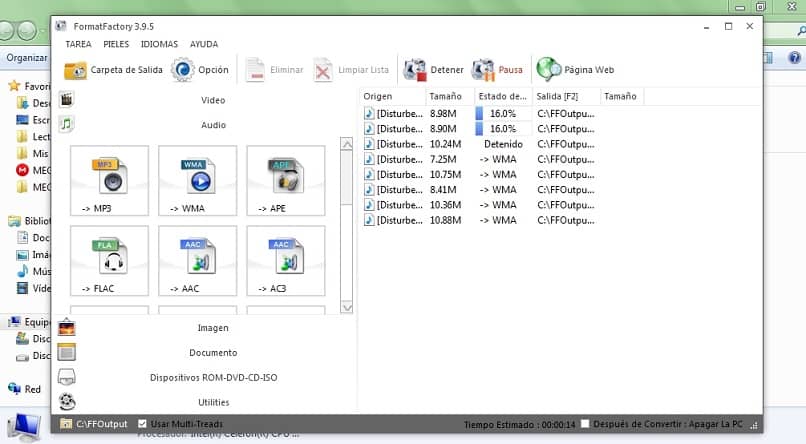The width and height of the screenshot is (806, 444).
Task: Click the Eliminar toolbar button
Action: point(274,70)
